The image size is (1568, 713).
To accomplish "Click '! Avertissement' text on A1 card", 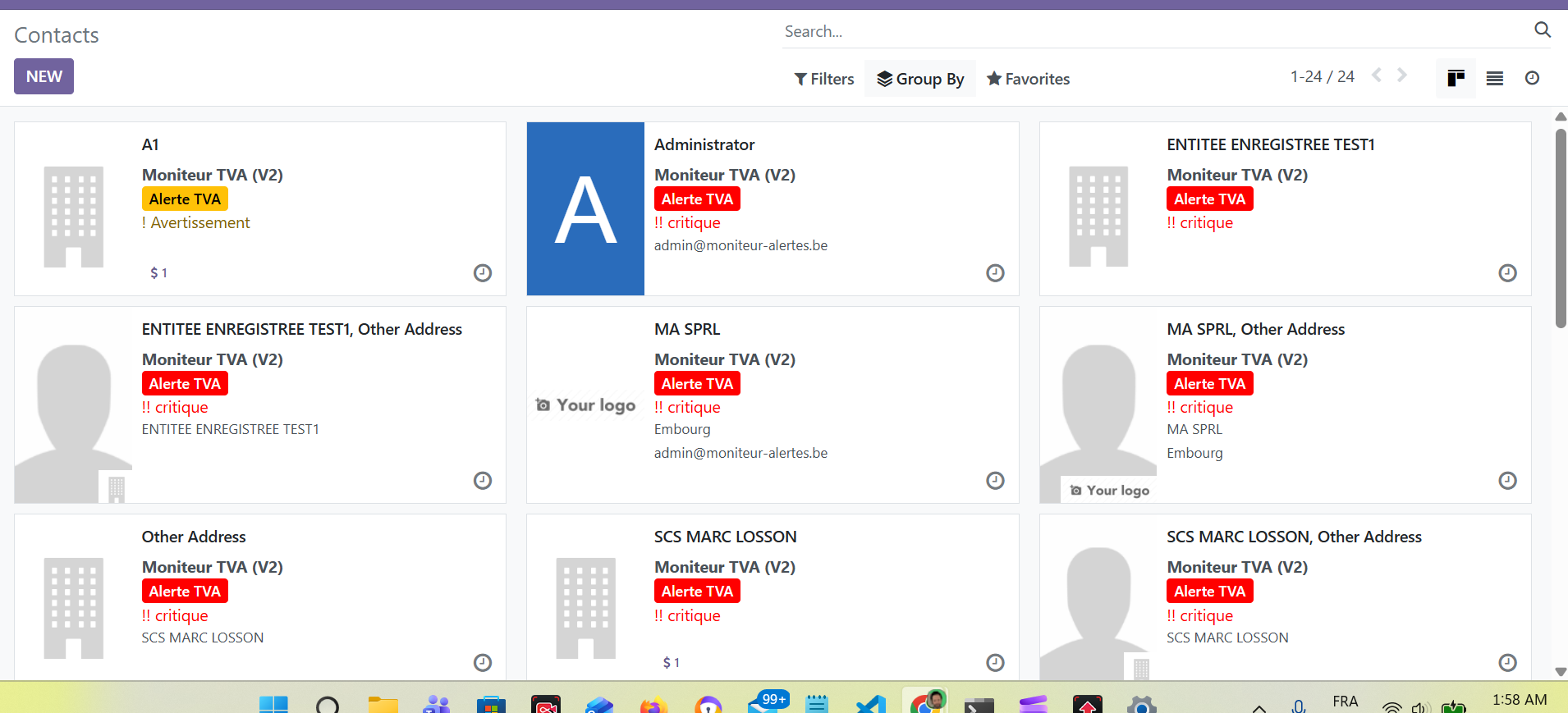I will click(195, 223).
